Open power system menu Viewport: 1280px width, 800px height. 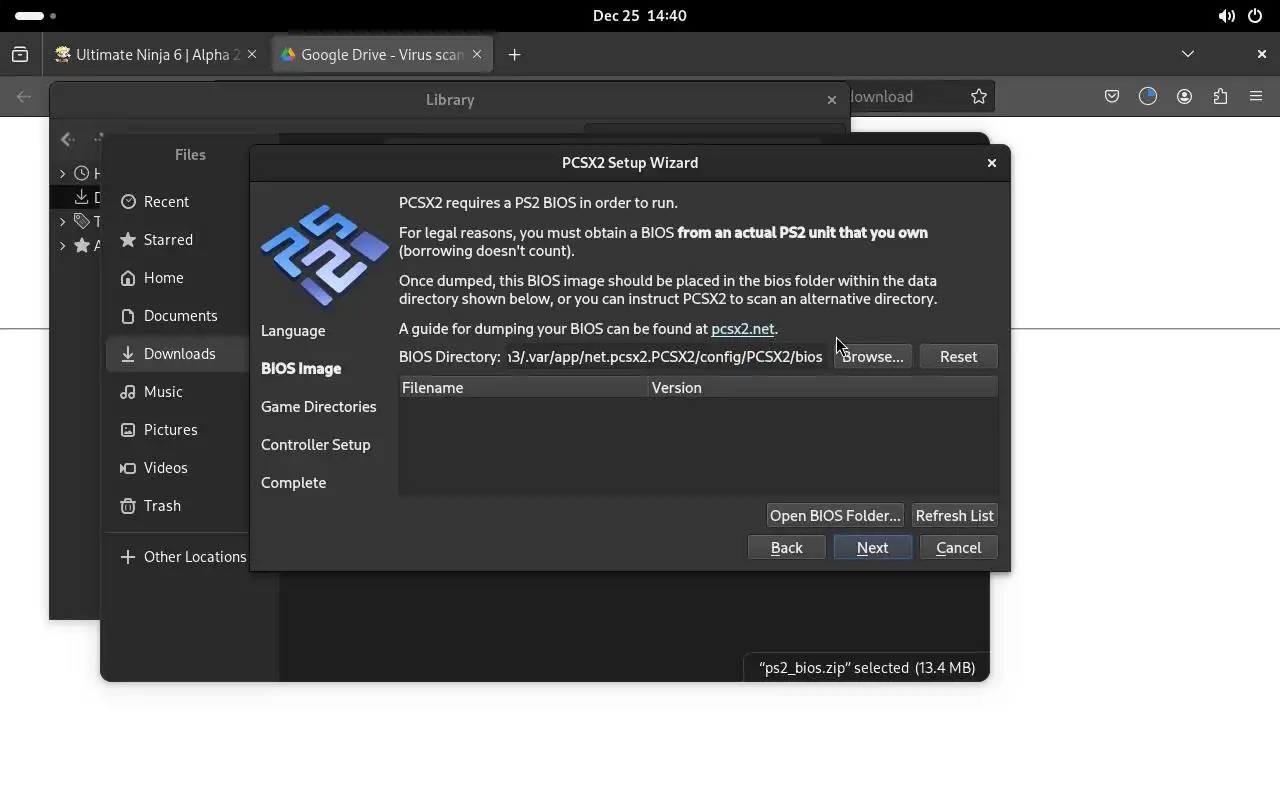coord(1255,16)
